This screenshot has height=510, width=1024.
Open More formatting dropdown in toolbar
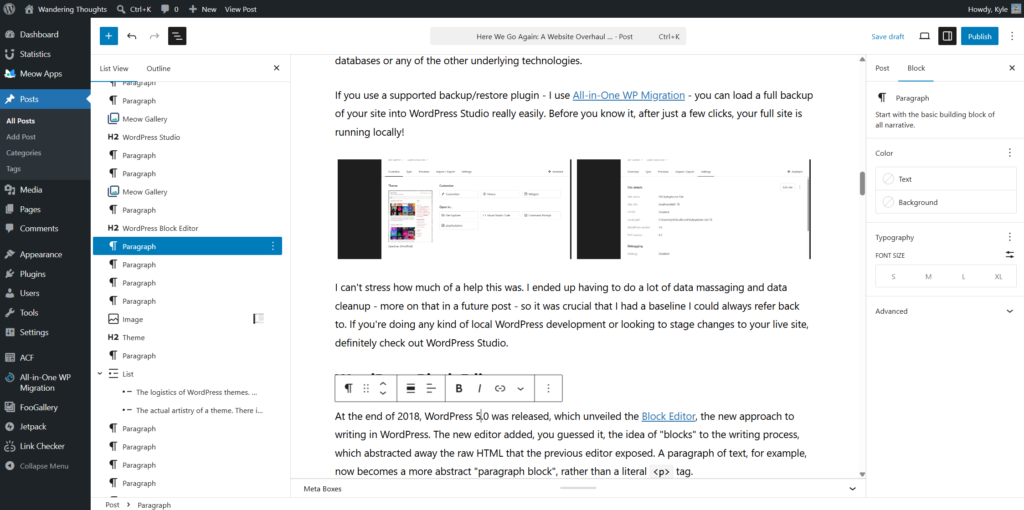click(520, 389)
